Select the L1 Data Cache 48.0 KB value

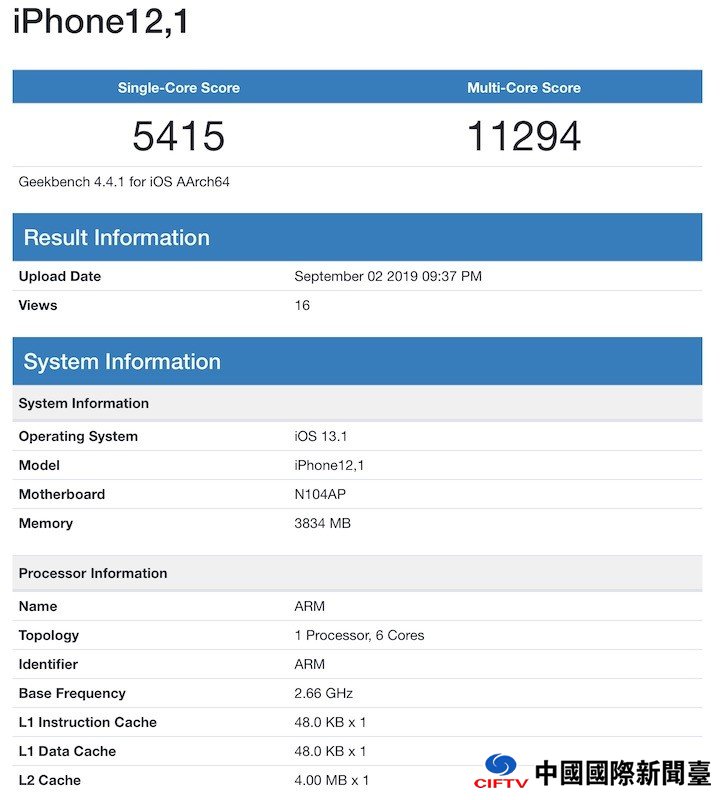(330, 752)
